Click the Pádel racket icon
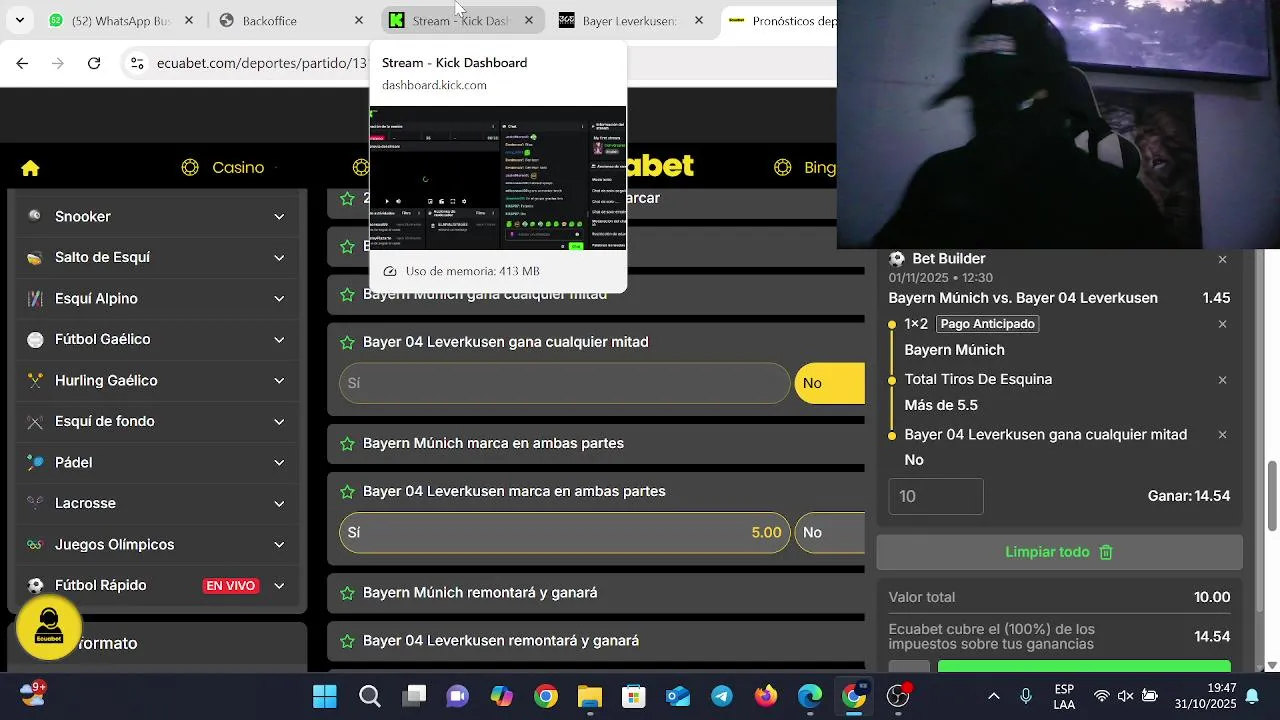Screen dimensions: 1280x720 point(35,462)
